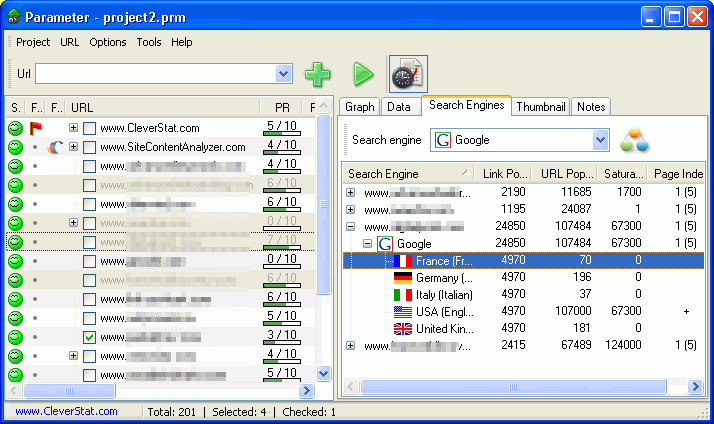Tick the checkbox on the 0 / 10 faded row with expander

[x=89, y=223]
